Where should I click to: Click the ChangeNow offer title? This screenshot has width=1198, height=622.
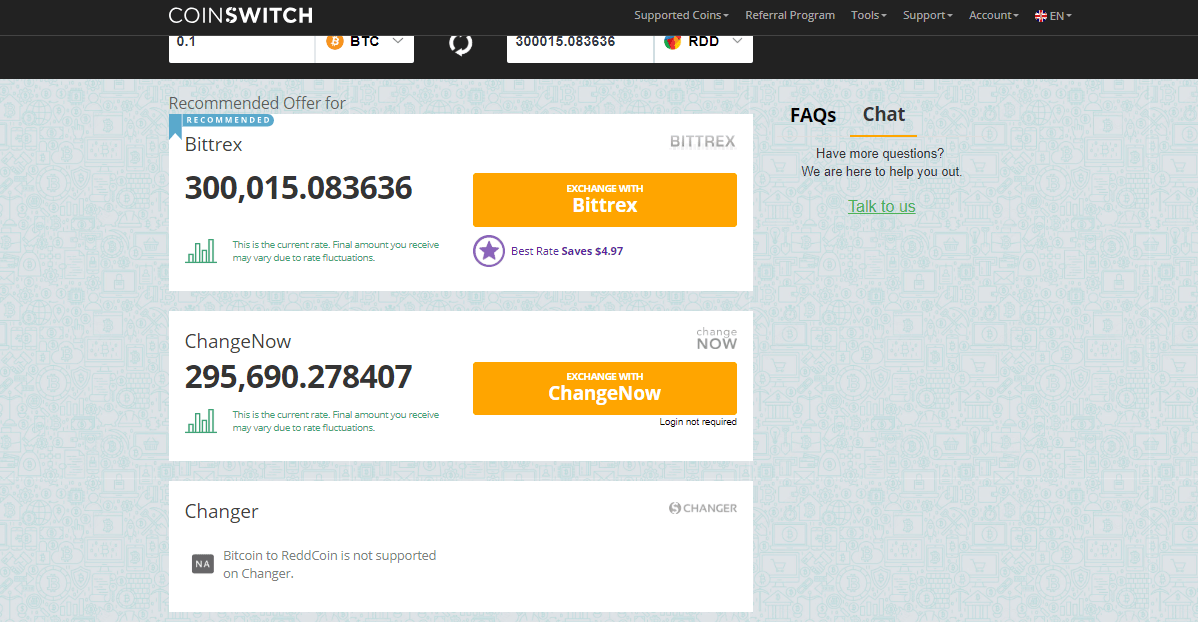(x=238, y=342)
